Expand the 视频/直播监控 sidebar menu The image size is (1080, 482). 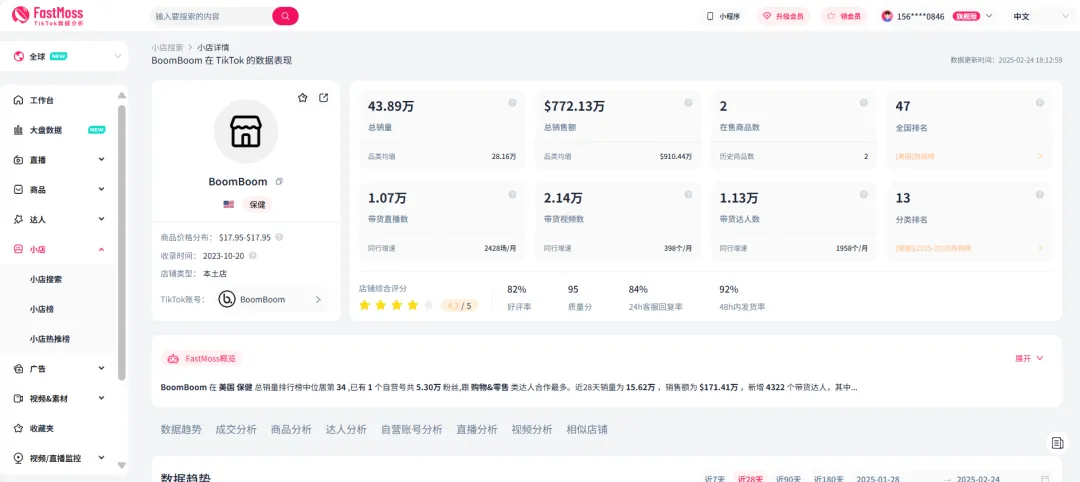coord(101,457)
